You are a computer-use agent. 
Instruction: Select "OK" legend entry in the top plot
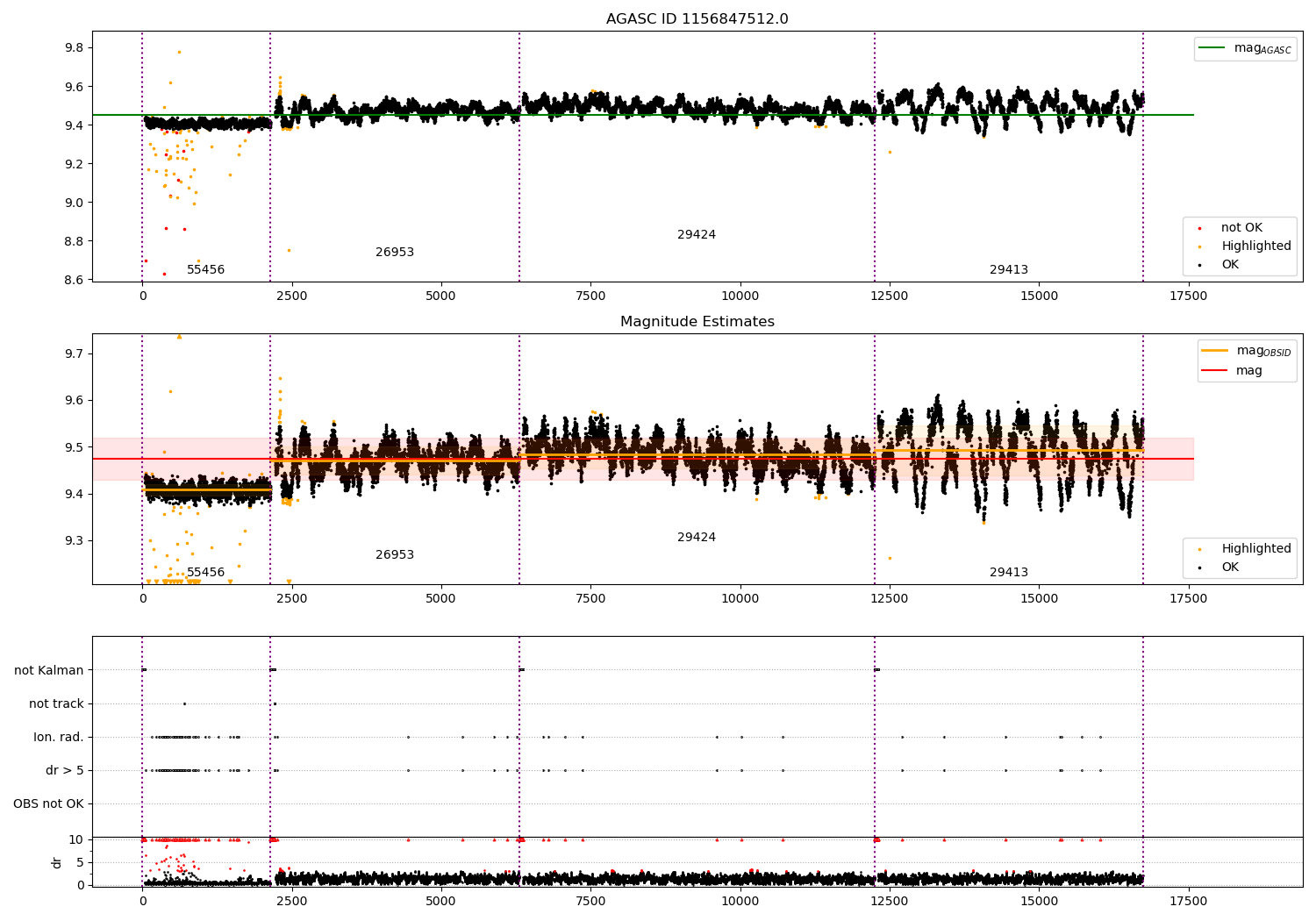pos(1230,265)
